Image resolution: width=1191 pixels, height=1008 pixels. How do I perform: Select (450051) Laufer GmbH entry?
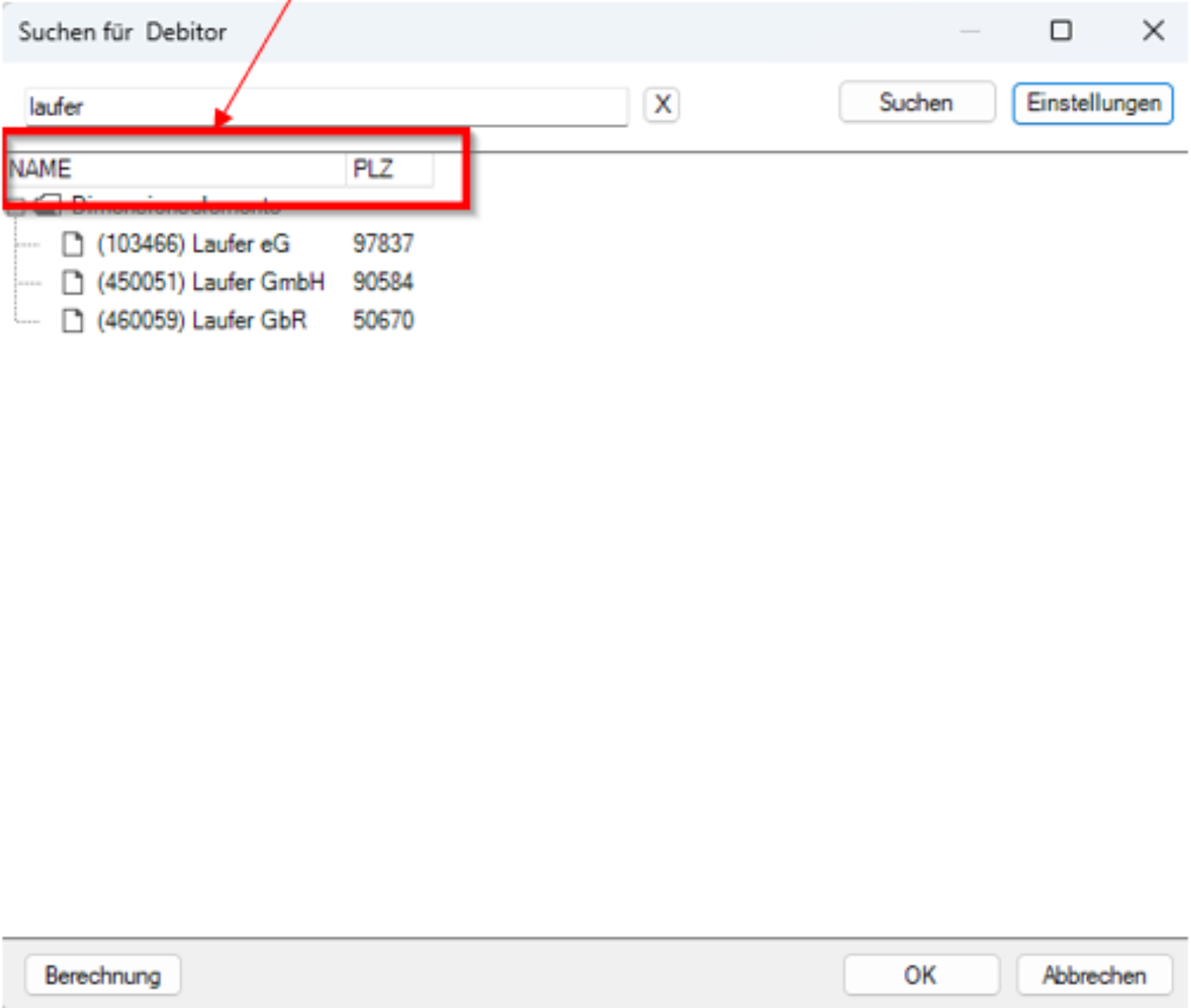pos(211,282)
